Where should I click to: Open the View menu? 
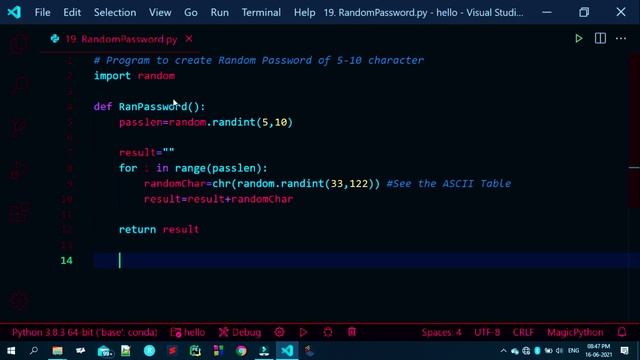point(160,13)
